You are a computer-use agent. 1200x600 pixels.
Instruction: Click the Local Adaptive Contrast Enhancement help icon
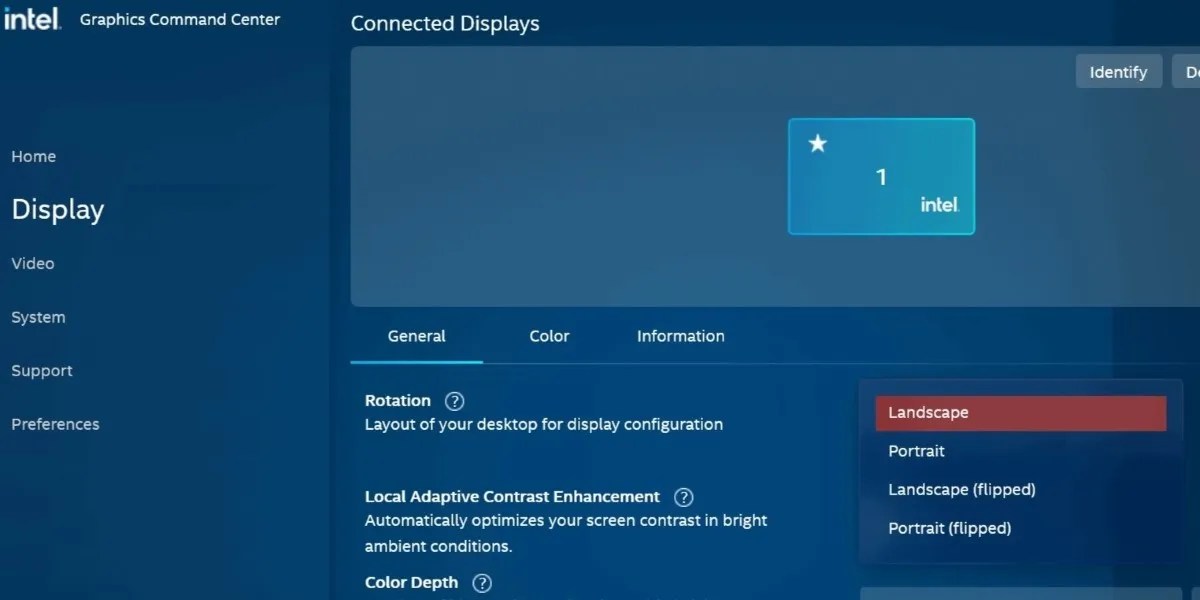pyautogui.click(x=683, y=497)
